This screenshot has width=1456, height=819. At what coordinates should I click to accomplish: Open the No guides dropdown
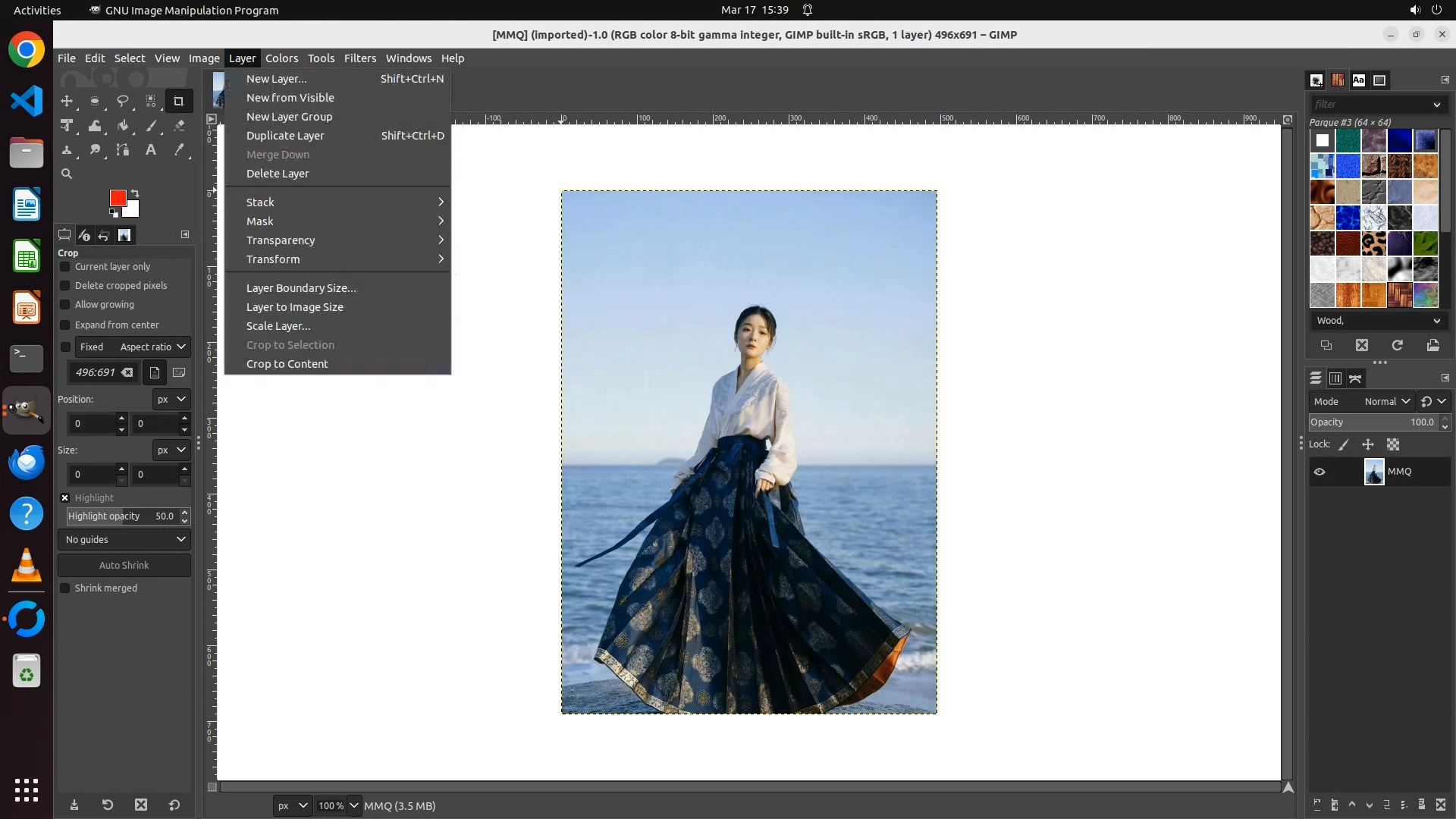(124, 540)
